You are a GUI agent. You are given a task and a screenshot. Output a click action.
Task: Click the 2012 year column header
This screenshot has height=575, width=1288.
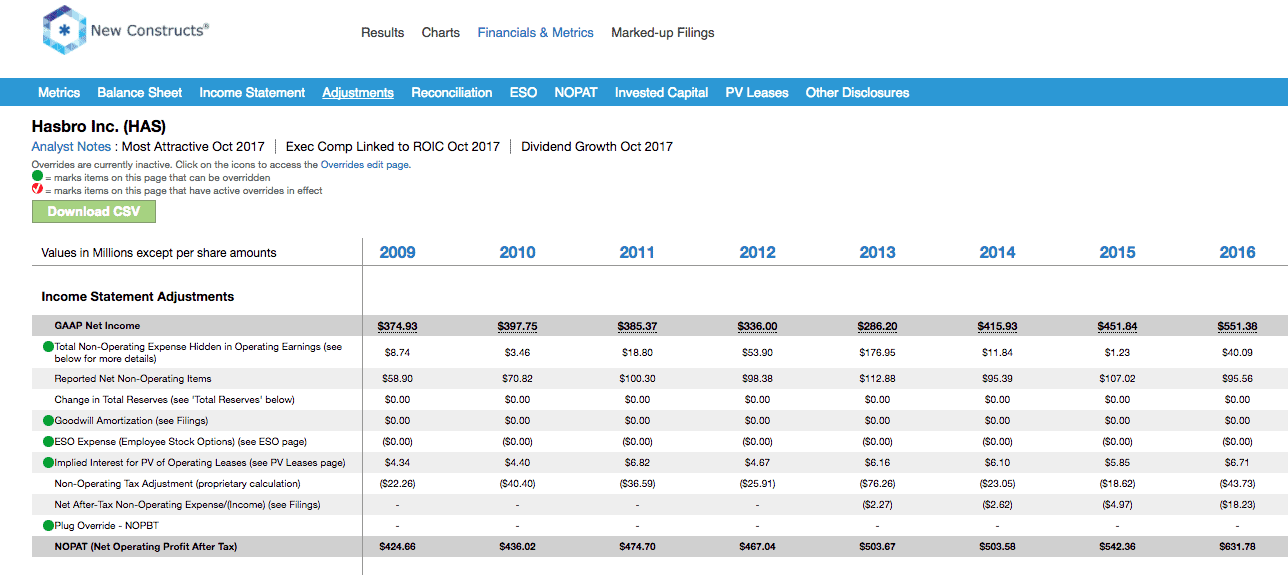pos(758,252)
